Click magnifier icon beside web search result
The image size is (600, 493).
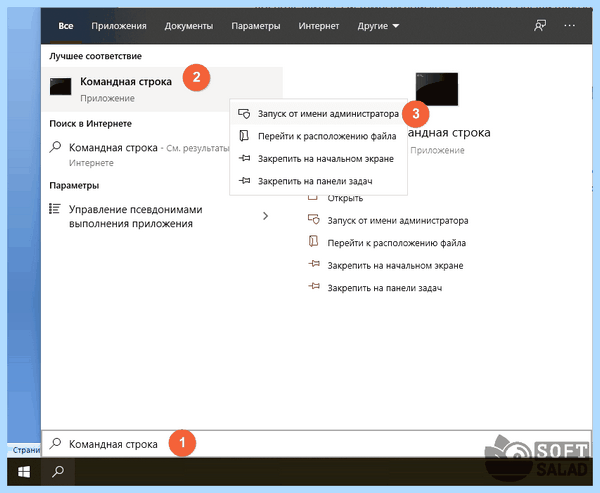point(55,147)
